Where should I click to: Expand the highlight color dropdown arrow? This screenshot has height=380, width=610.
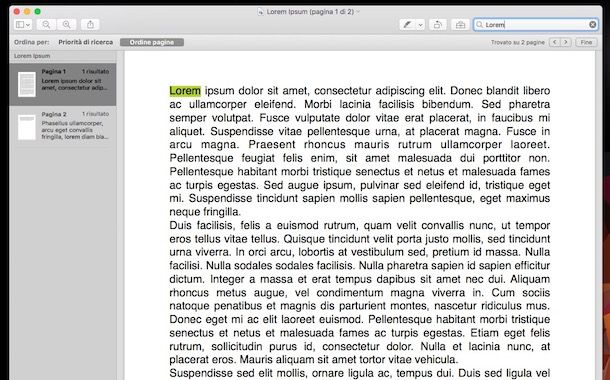click(420, 25)
